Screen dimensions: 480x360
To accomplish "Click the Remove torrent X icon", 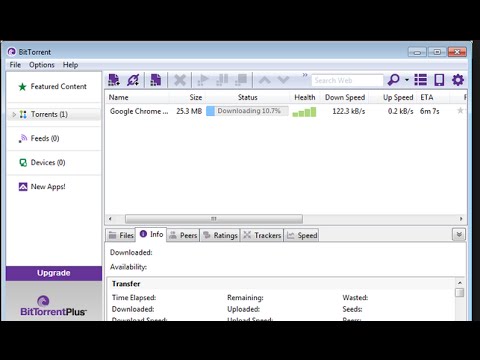I will pos(180,80).
